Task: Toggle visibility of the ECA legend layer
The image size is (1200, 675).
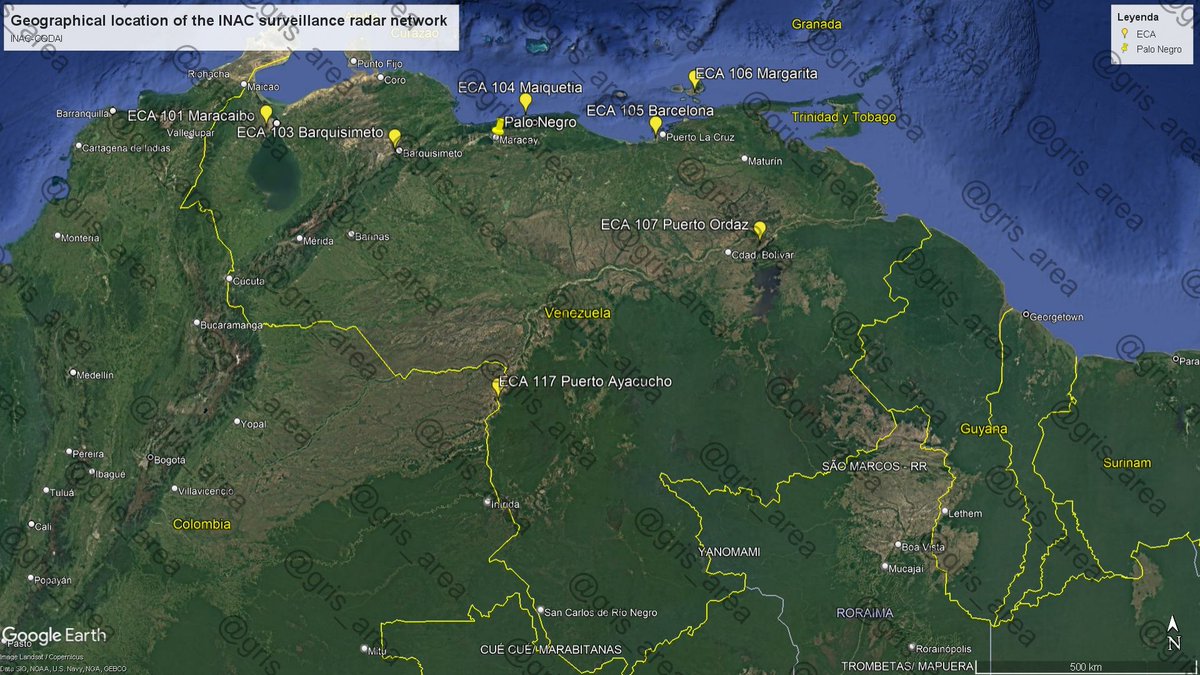Action: [x=1147, y=33]
